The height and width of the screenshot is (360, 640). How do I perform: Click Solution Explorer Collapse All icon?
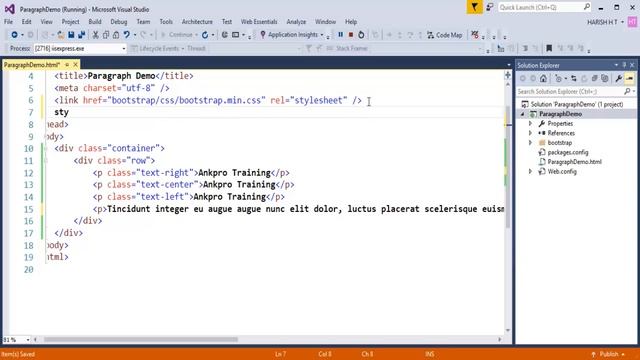(594, 78)
